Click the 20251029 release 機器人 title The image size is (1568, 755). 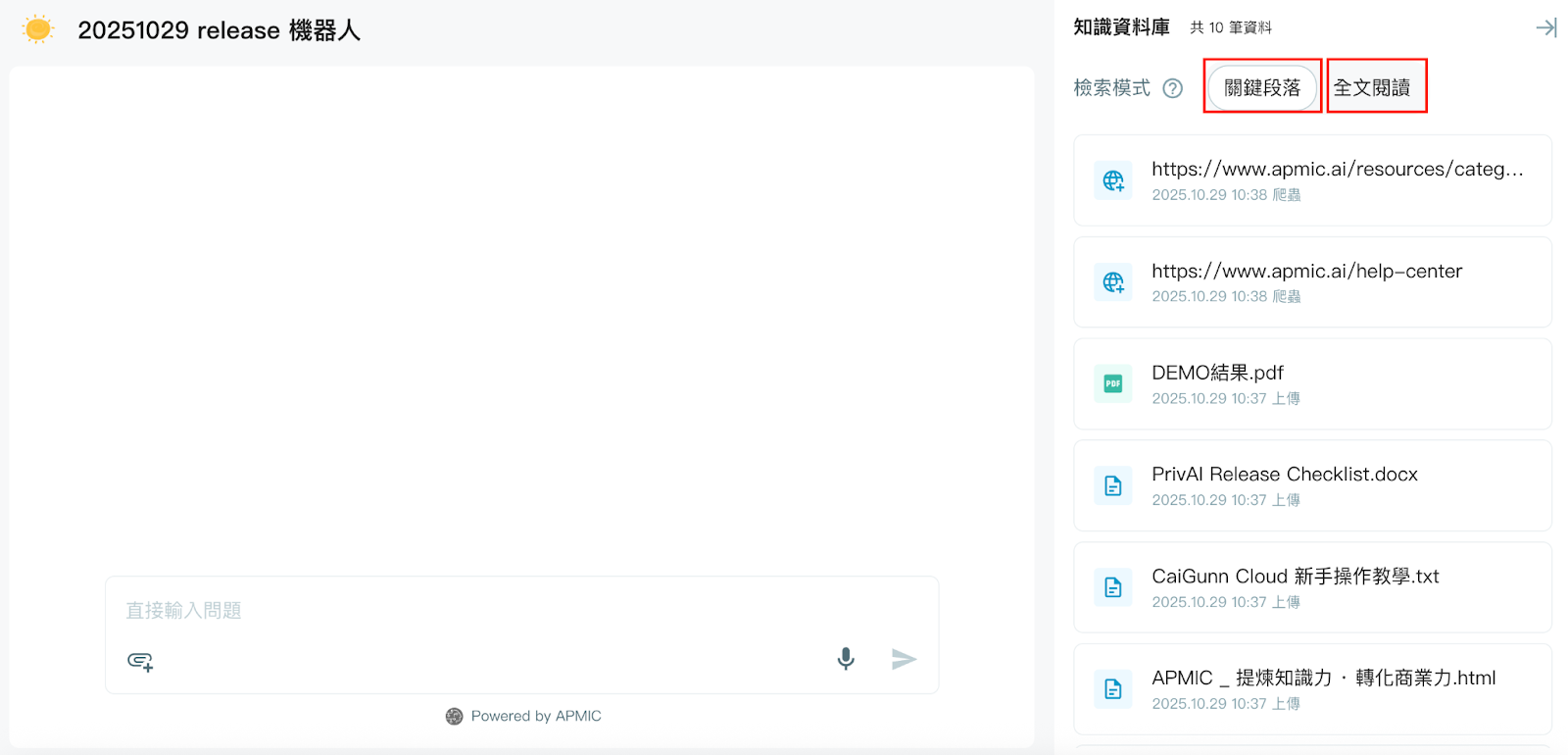pos(220,30)
